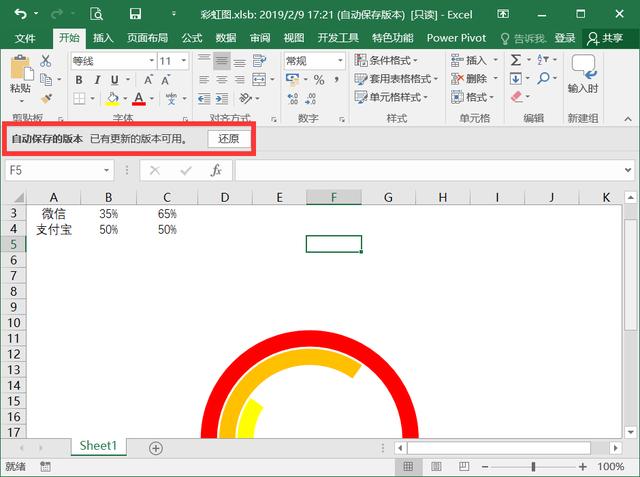Open the font name dropdown
This screenshot has width=640, height=477.
[x=151, y=61]
